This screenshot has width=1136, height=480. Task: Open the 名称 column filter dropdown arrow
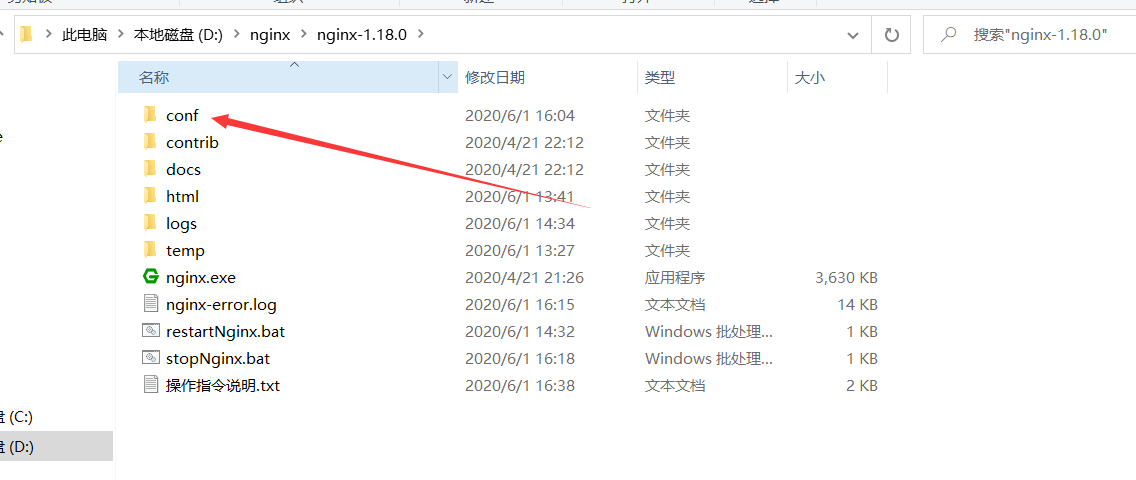[448, 77]
